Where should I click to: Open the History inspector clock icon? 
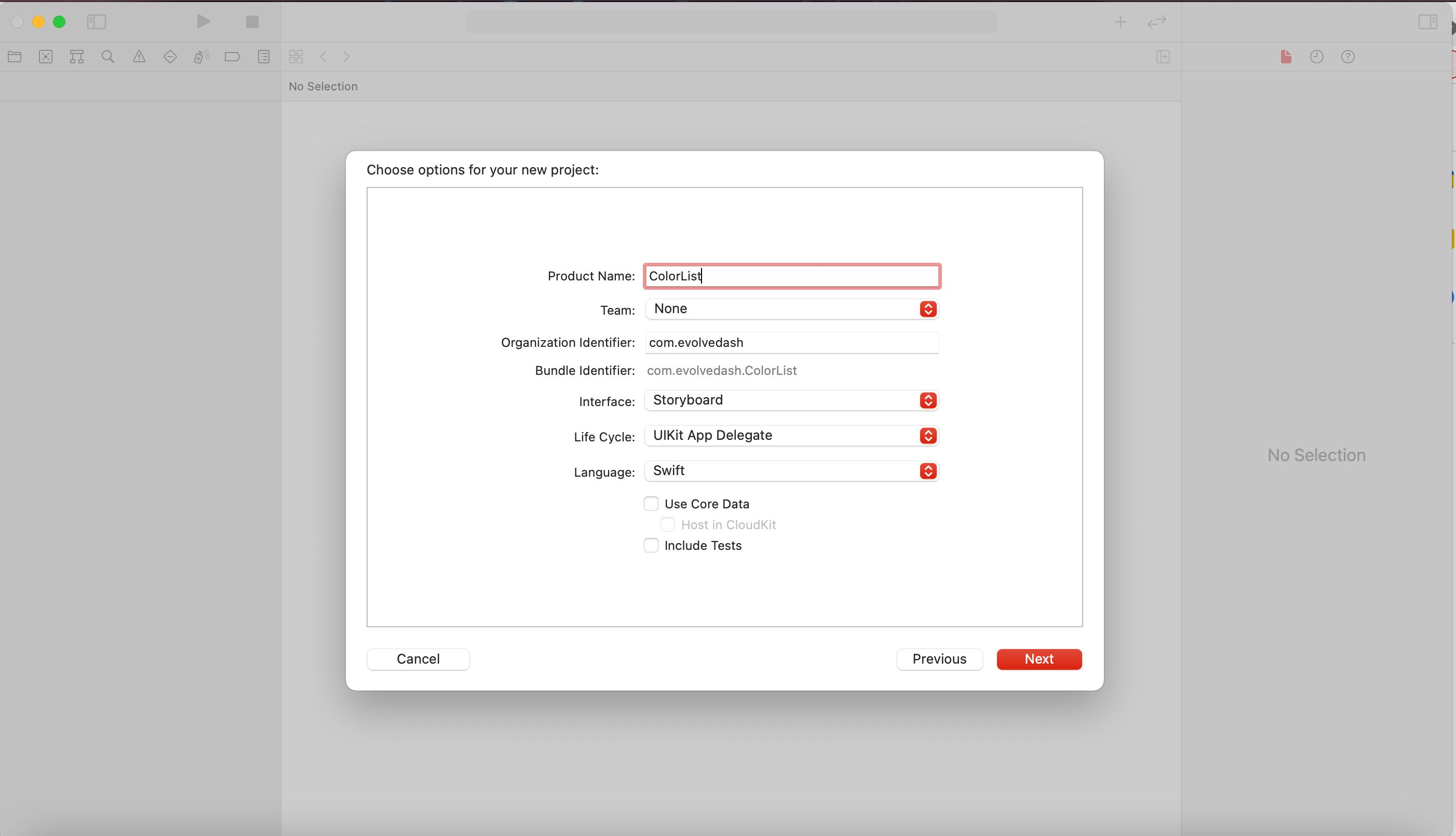coord(1316,56)
